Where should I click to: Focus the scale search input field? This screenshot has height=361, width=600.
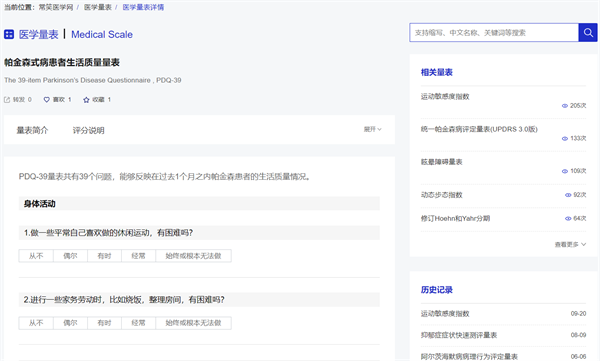click(494, 33)
